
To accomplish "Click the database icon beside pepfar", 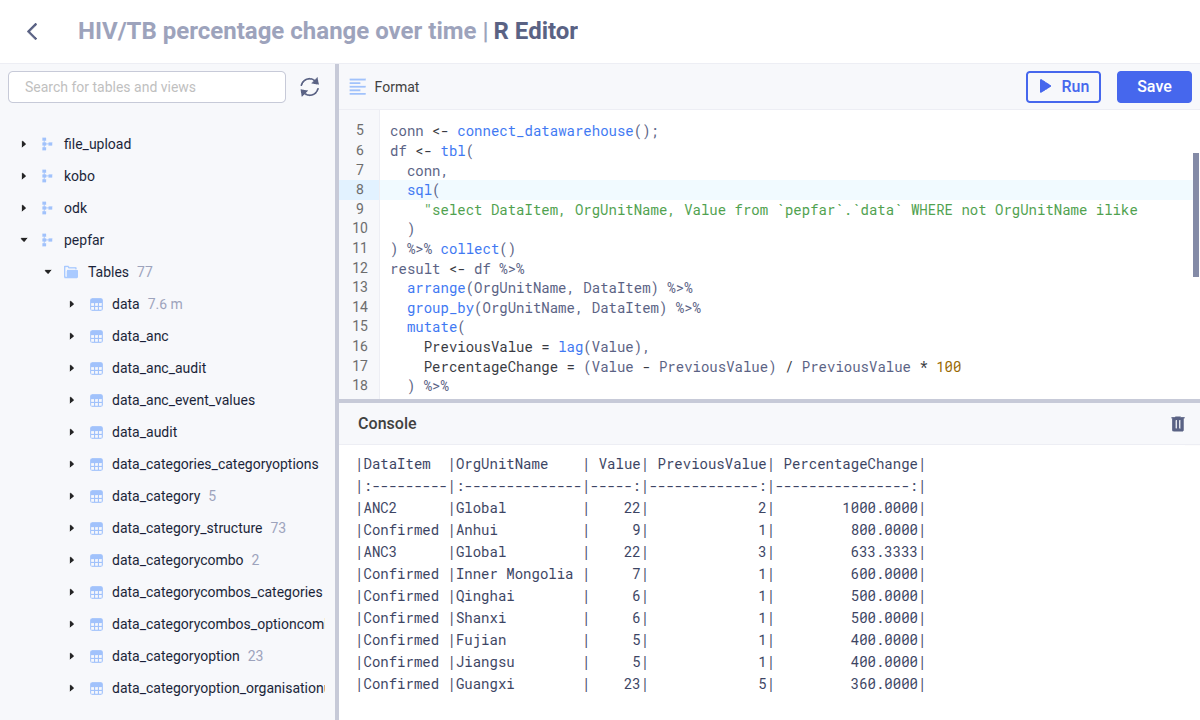I will pos(46,240).
